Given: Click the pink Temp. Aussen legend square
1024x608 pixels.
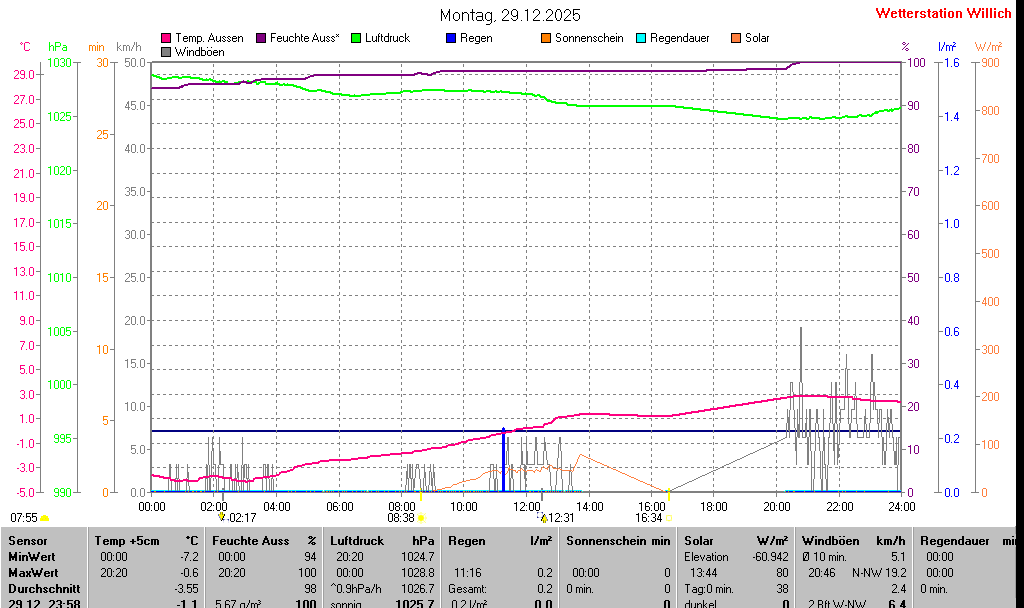Looking at the screenshot, I should tap(166, 38).
